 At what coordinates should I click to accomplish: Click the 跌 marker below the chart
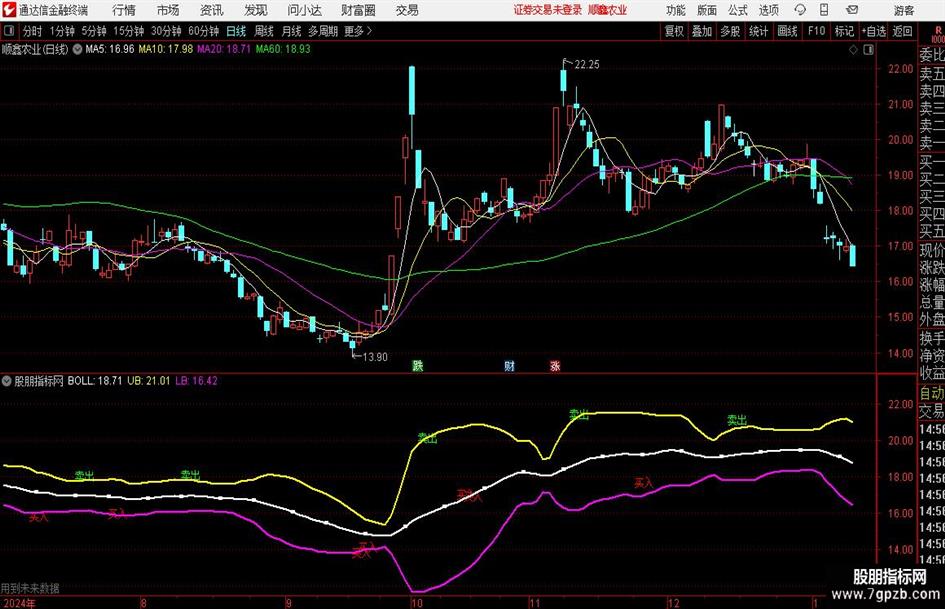click(418, 365)
